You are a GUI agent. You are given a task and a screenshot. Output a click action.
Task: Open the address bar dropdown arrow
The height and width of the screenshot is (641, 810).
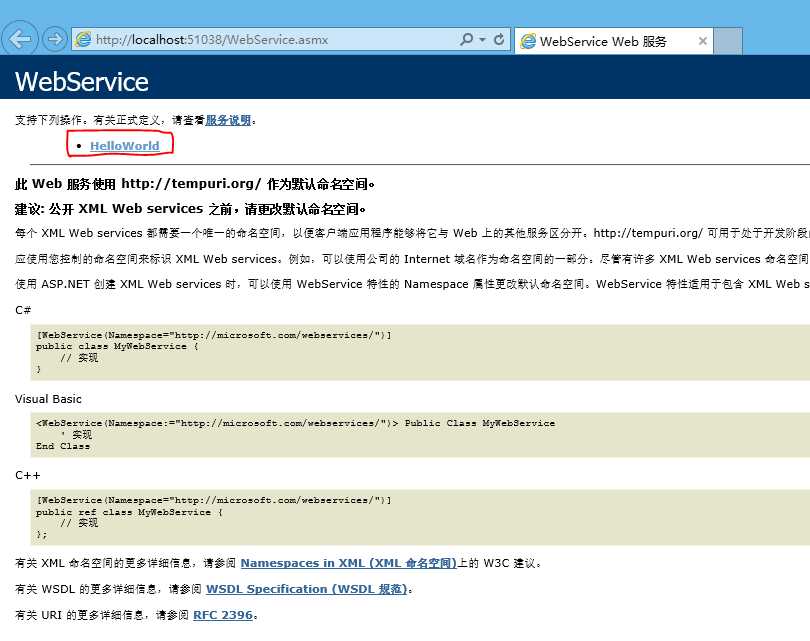[x=482, y=39]
